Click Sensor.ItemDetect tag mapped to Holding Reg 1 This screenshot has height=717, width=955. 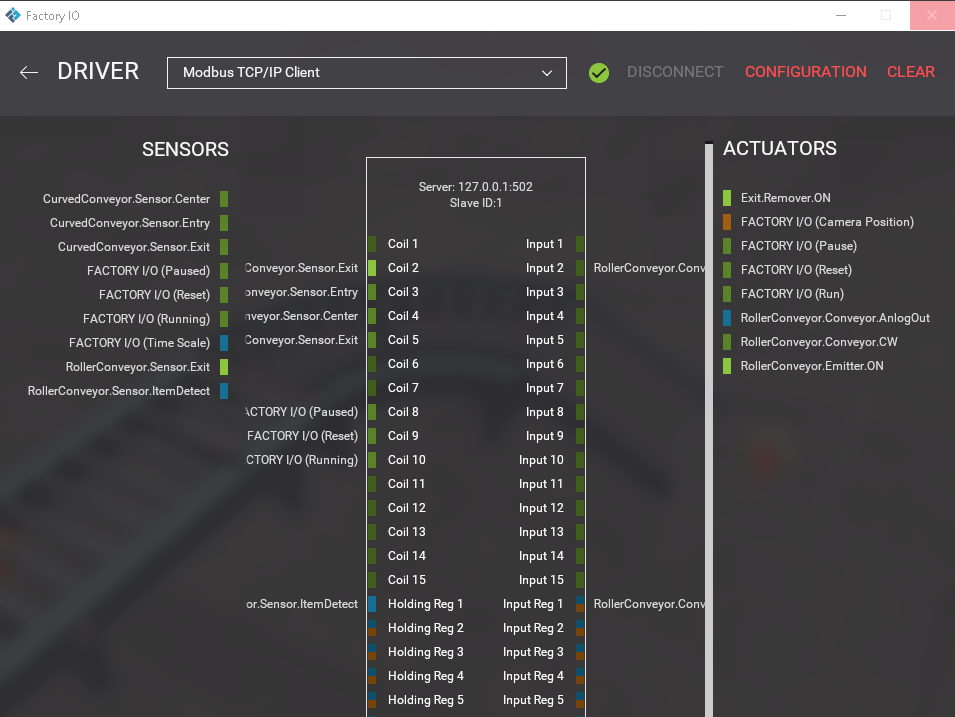coord(301,604)
